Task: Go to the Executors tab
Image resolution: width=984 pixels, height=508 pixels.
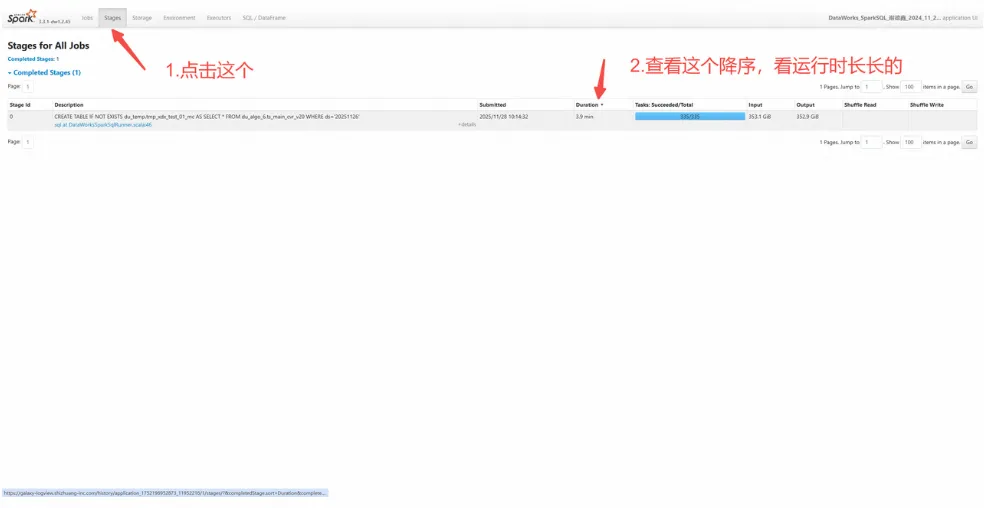Action: [x=218, y=18]
